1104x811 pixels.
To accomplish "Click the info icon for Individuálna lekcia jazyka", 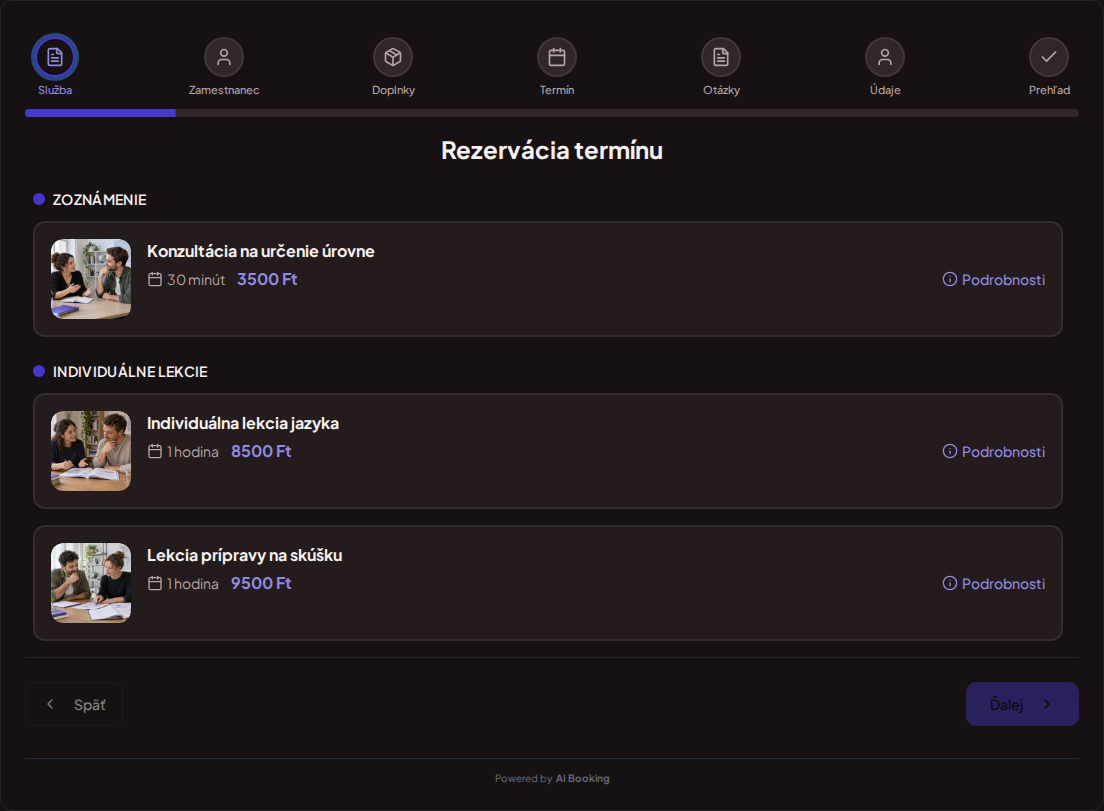I will pos(950,451).
